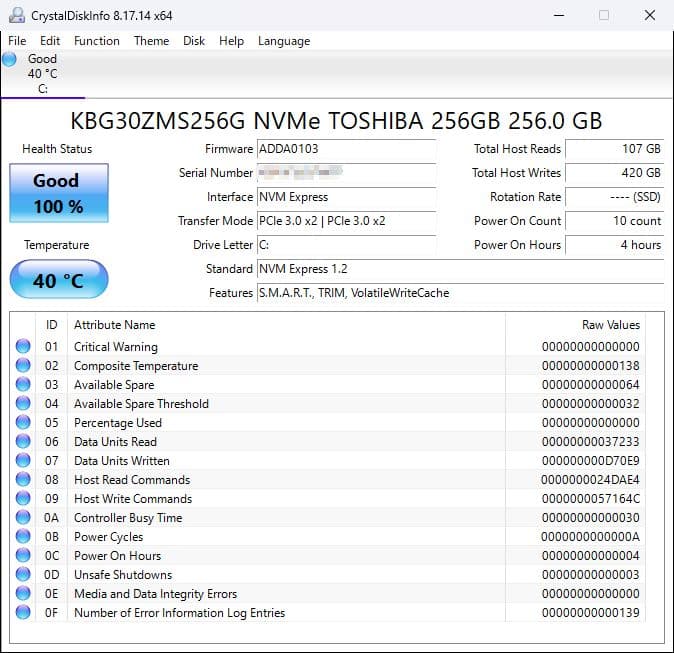
Task: Click the 40 °C temperature button
Action: (59, 279)
